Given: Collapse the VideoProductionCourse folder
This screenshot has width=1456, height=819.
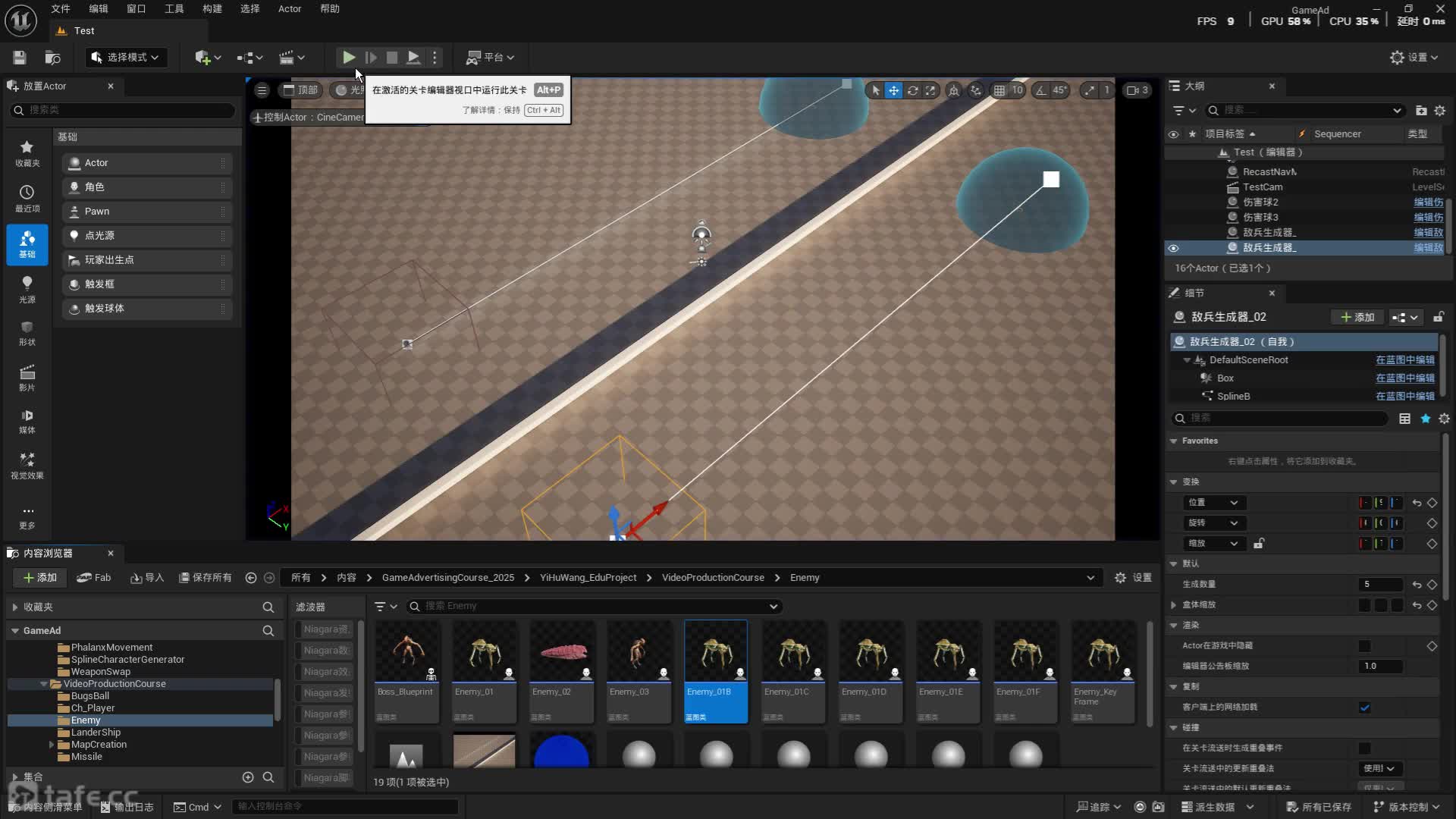Looking at the screenshot, I should [44, 684].
